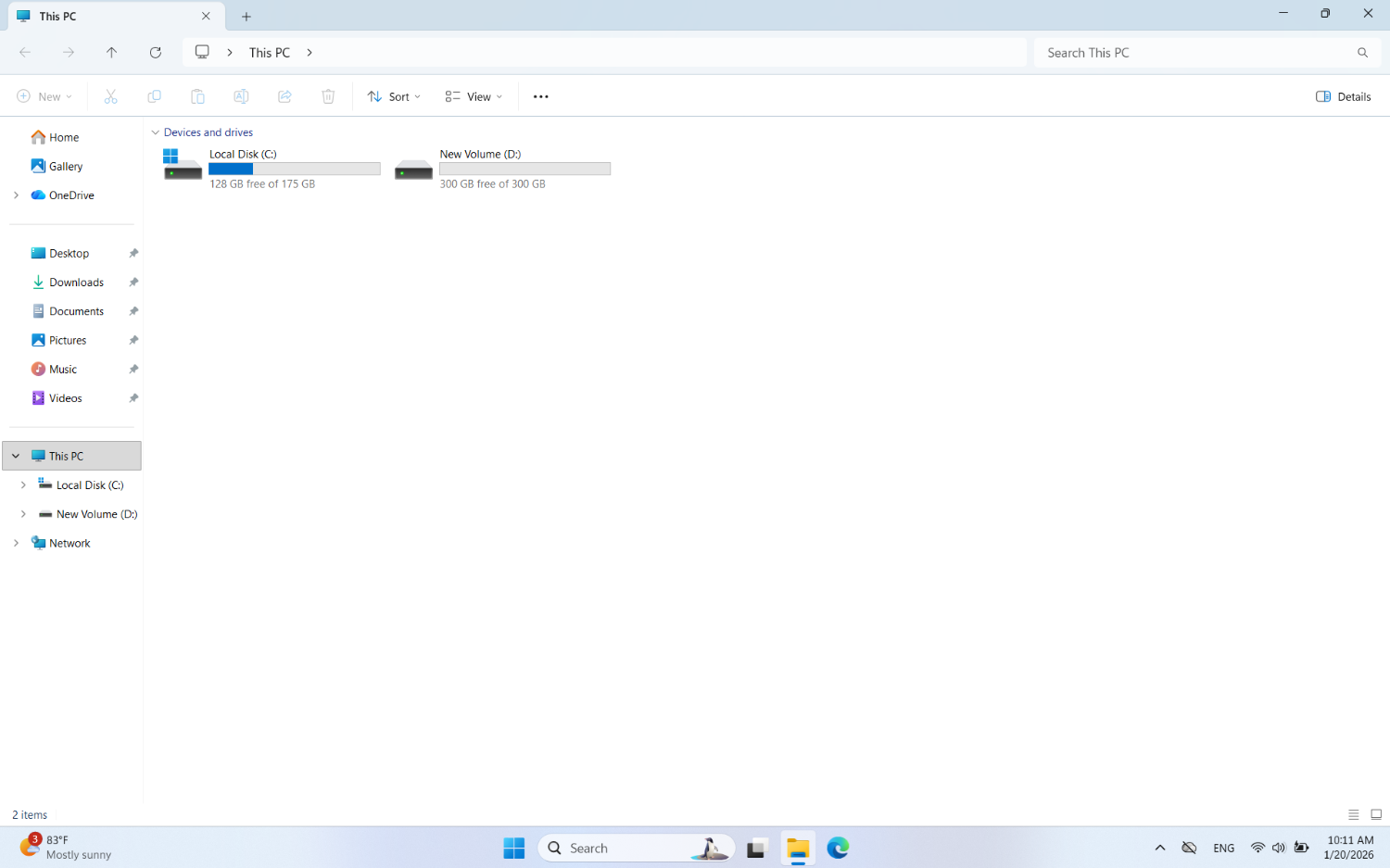Open Windows Start menu
This screenshot has width=1390, height=868.
pos(513,848)
